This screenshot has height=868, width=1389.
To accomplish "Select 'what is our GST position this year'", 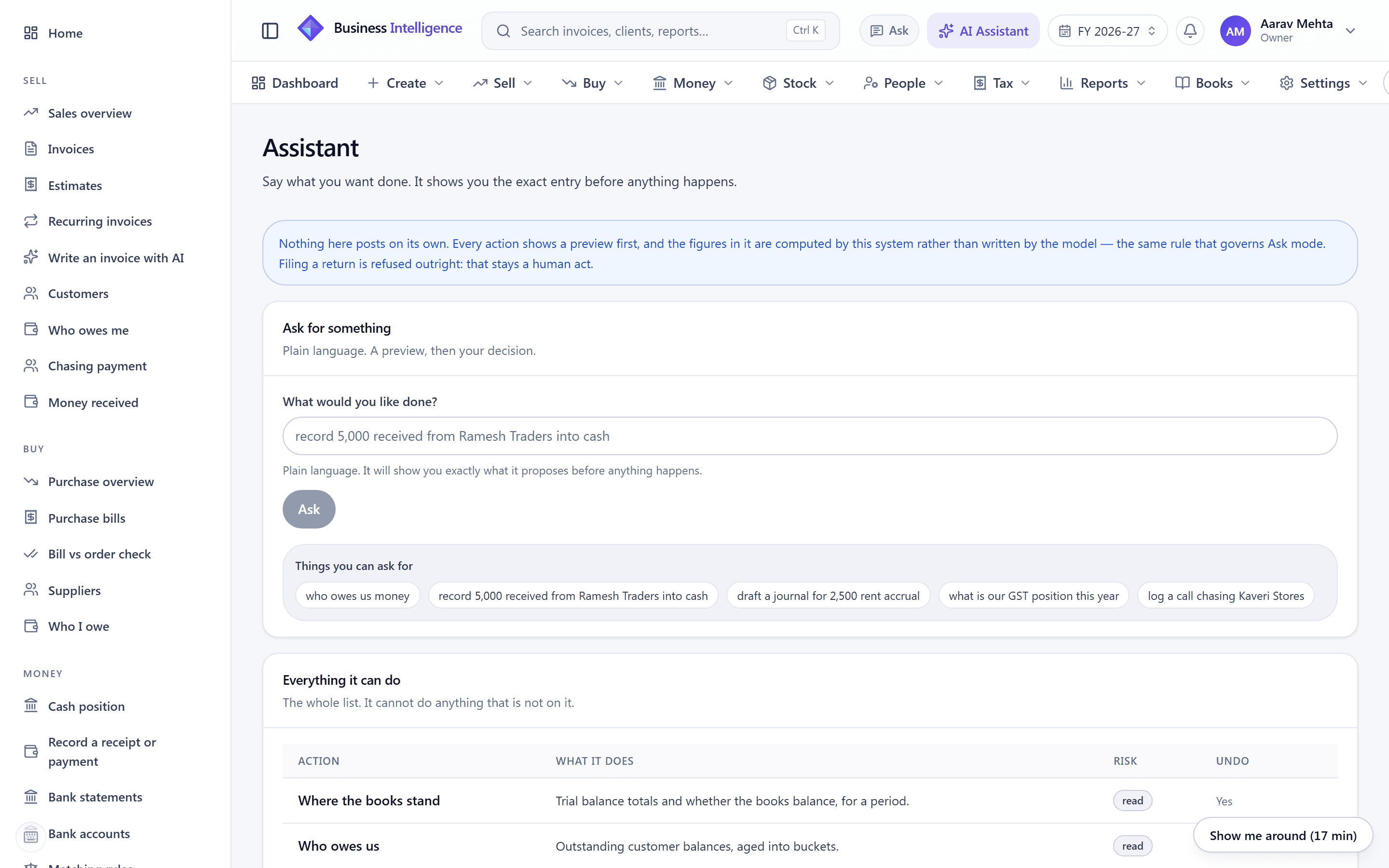I will (1034, 596).
